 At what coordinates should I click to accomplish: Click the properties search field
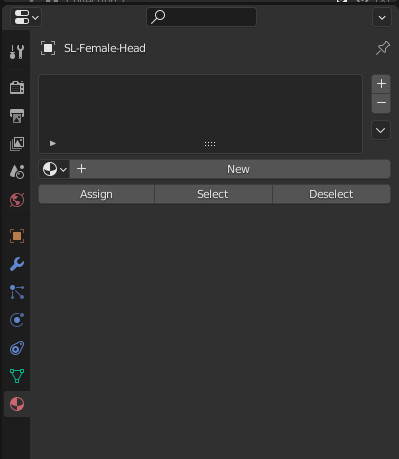[x=201, y=17]
